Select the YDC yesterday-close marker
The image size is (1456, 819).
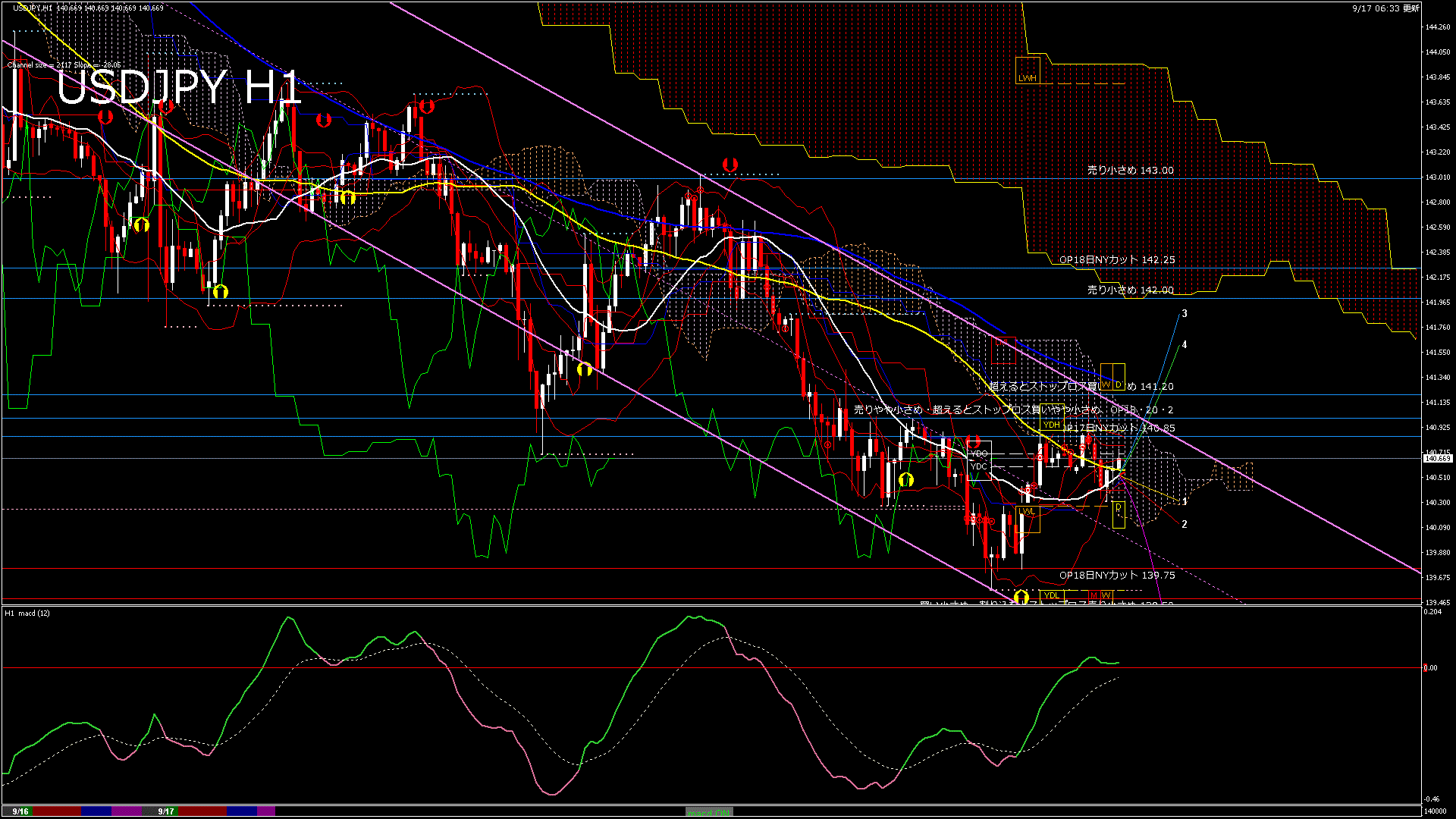[x=979, y=466]
